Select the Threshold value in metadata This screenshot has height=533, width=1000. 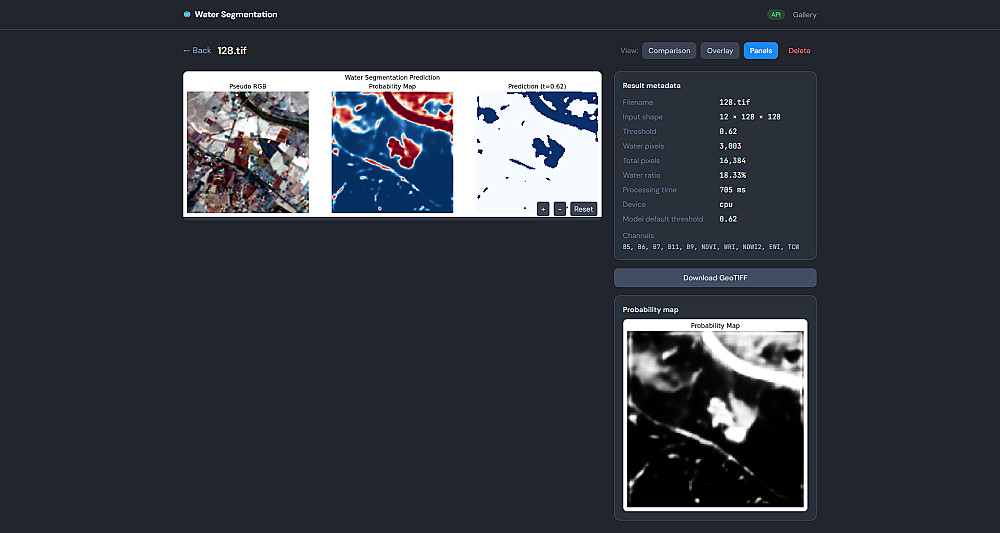point(728,131)
